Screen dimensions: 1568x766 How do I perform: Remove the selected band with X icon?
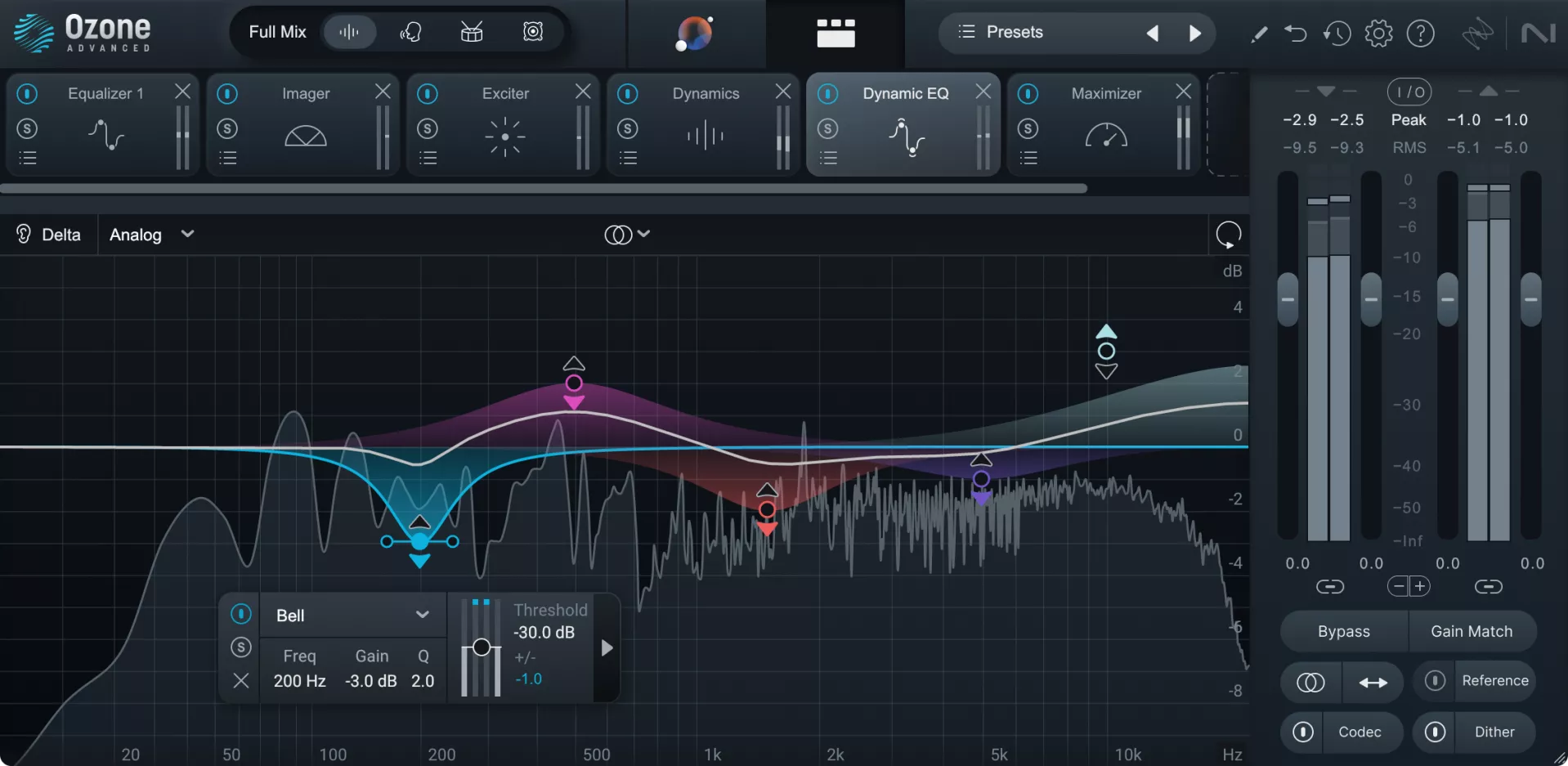point(240,680)
